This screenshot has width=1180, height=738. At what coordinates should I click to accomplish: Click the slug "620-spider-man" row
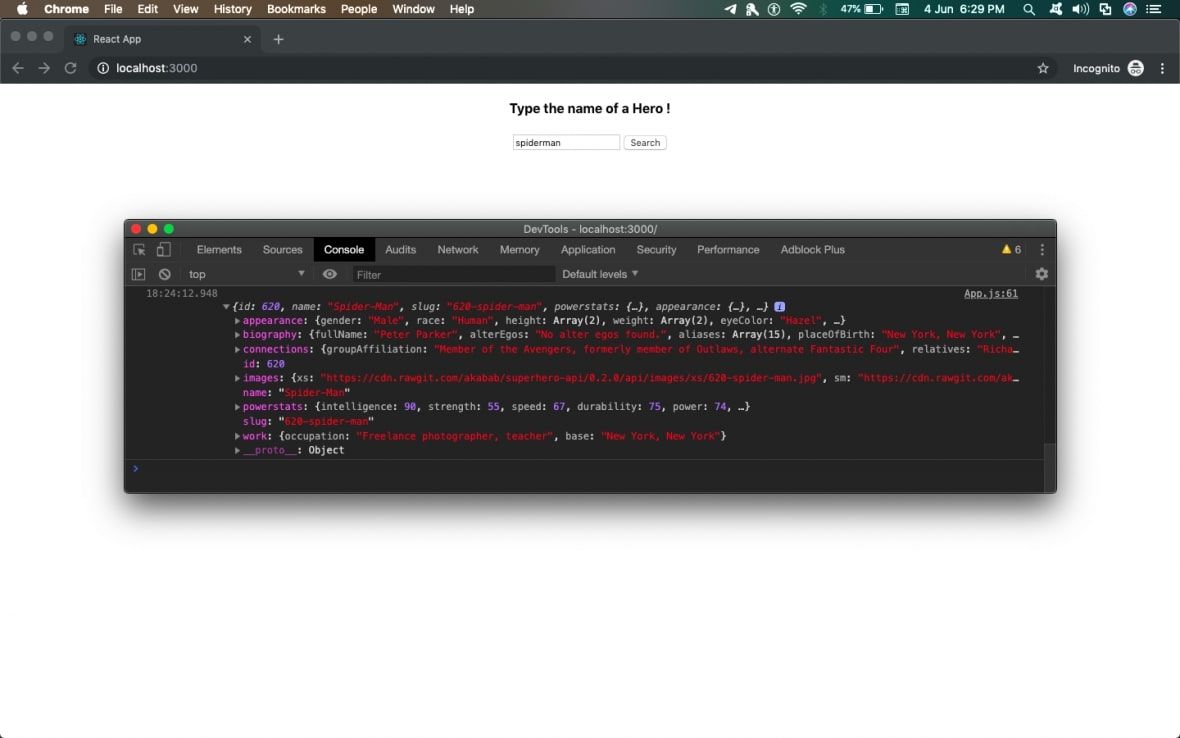(308, 422)
